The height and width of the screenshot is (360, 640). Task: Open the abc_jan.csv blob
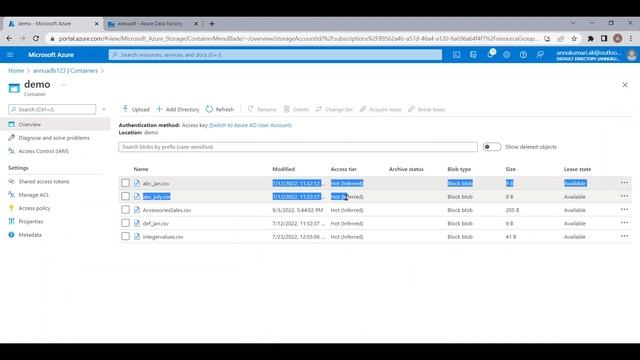point(156,183)
